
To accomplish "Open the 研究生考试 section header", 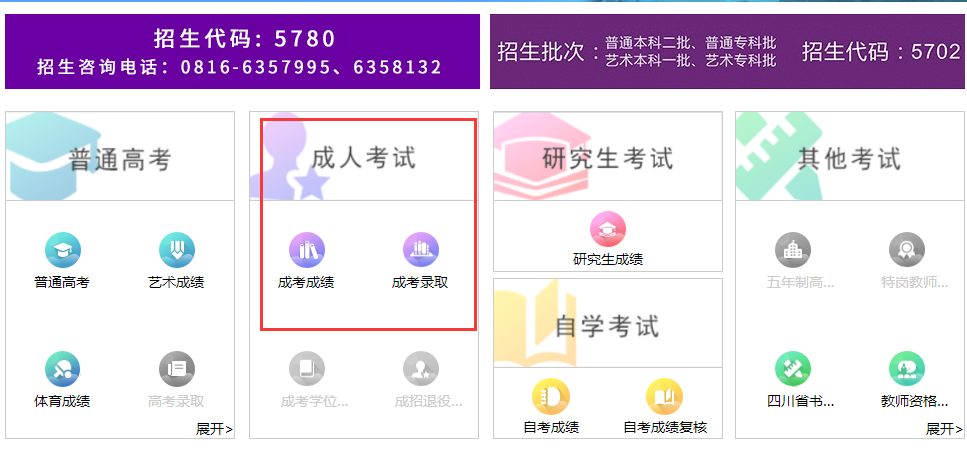I will [607, 157].
